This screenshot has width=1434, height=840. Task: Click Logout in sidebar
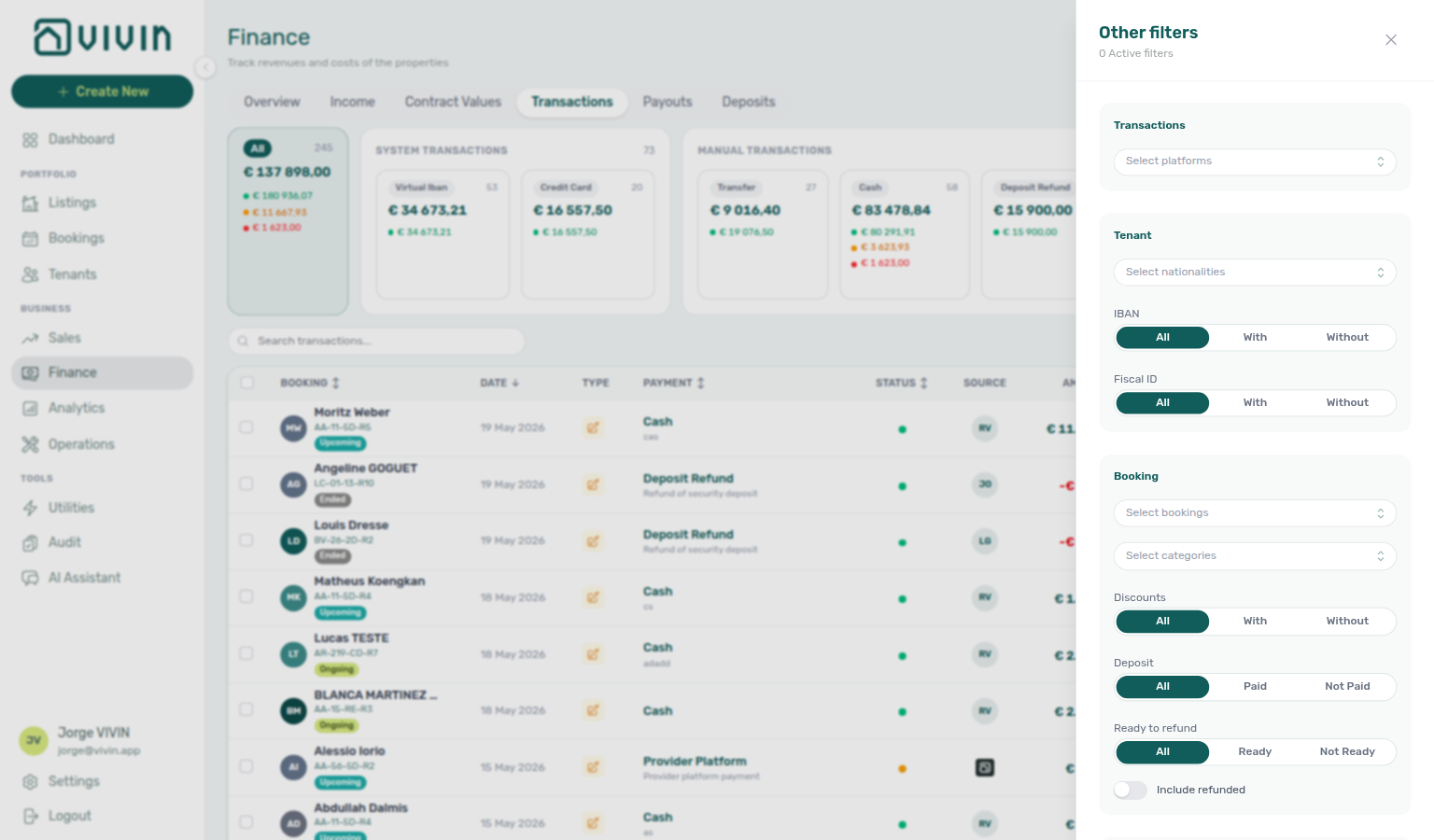point(103,816)
